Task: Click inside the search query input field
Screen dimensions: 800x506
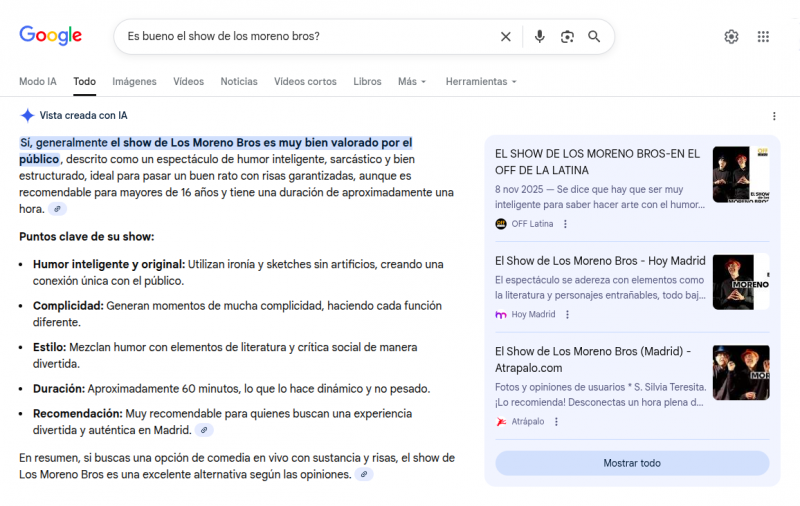Action: [306, 37]
